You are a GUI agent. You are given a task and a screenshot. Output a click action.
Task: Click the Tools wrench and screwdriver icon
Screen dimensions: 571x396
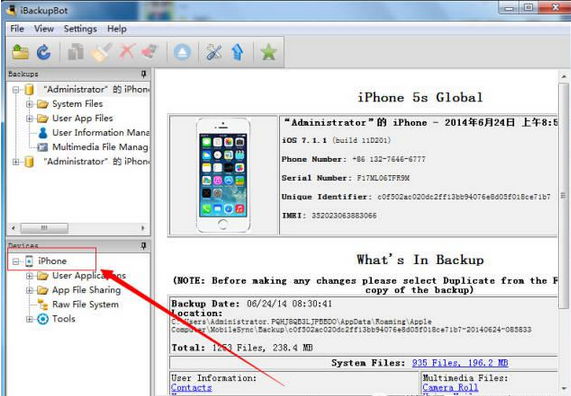(214, 52)
